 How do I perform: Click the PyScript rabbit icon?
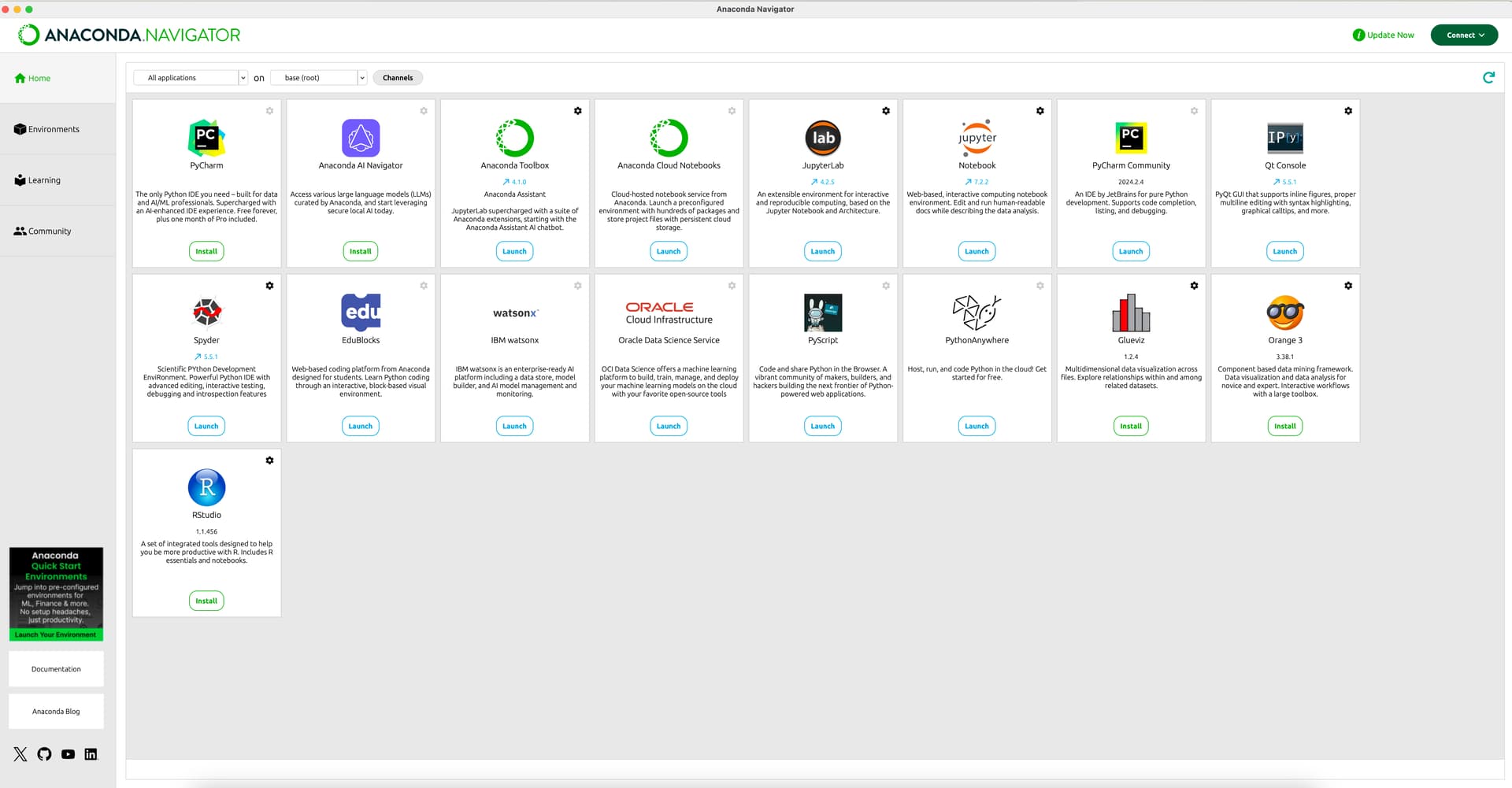pyautogui.click(x=823, y=313)
